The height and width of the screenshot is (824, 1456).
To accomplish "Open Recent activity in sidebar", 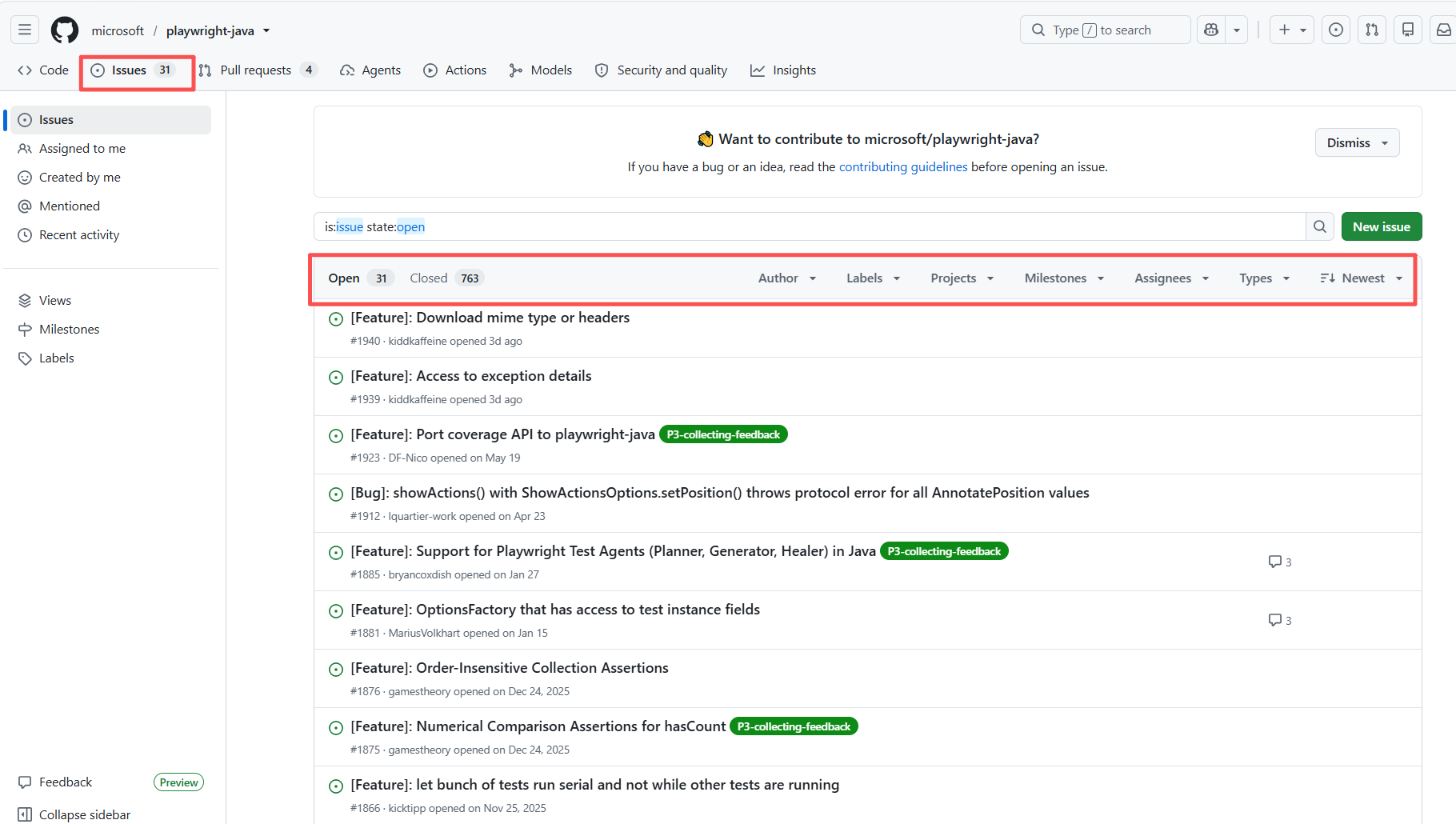I will point(110,235).
